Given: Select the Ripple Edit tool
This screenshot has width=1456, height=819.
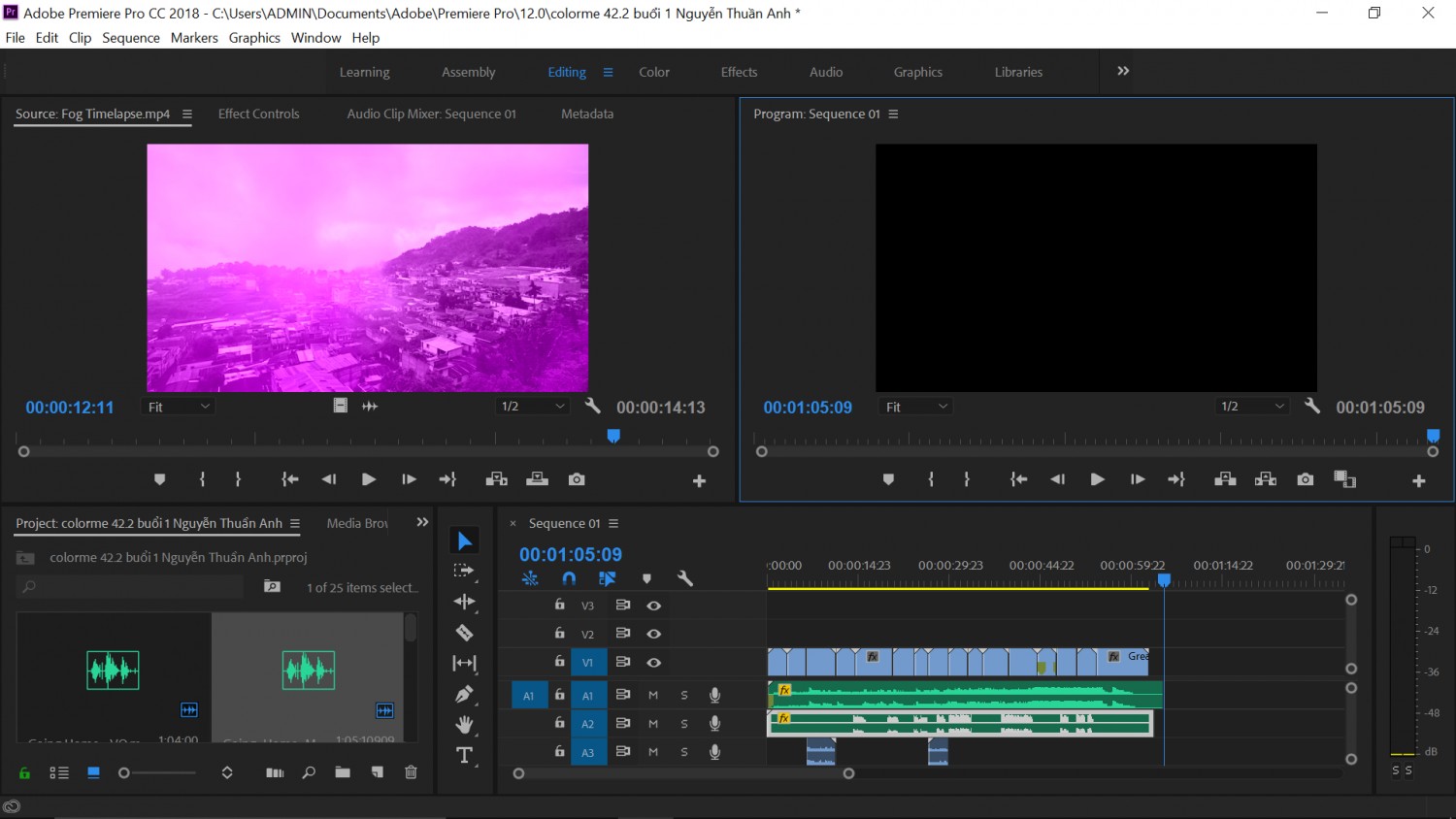Looking at the screenshot, I should tap(464, 602).
